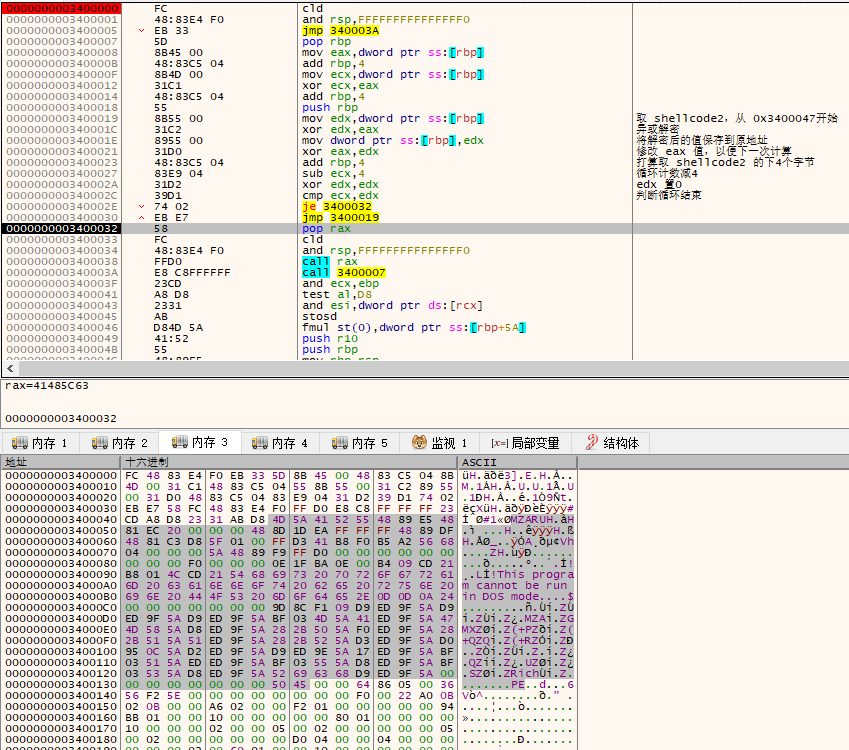The height and width of the screenshot is (750, 849).
Task: Open the 局部变量 tab
Action: [525, 443]
